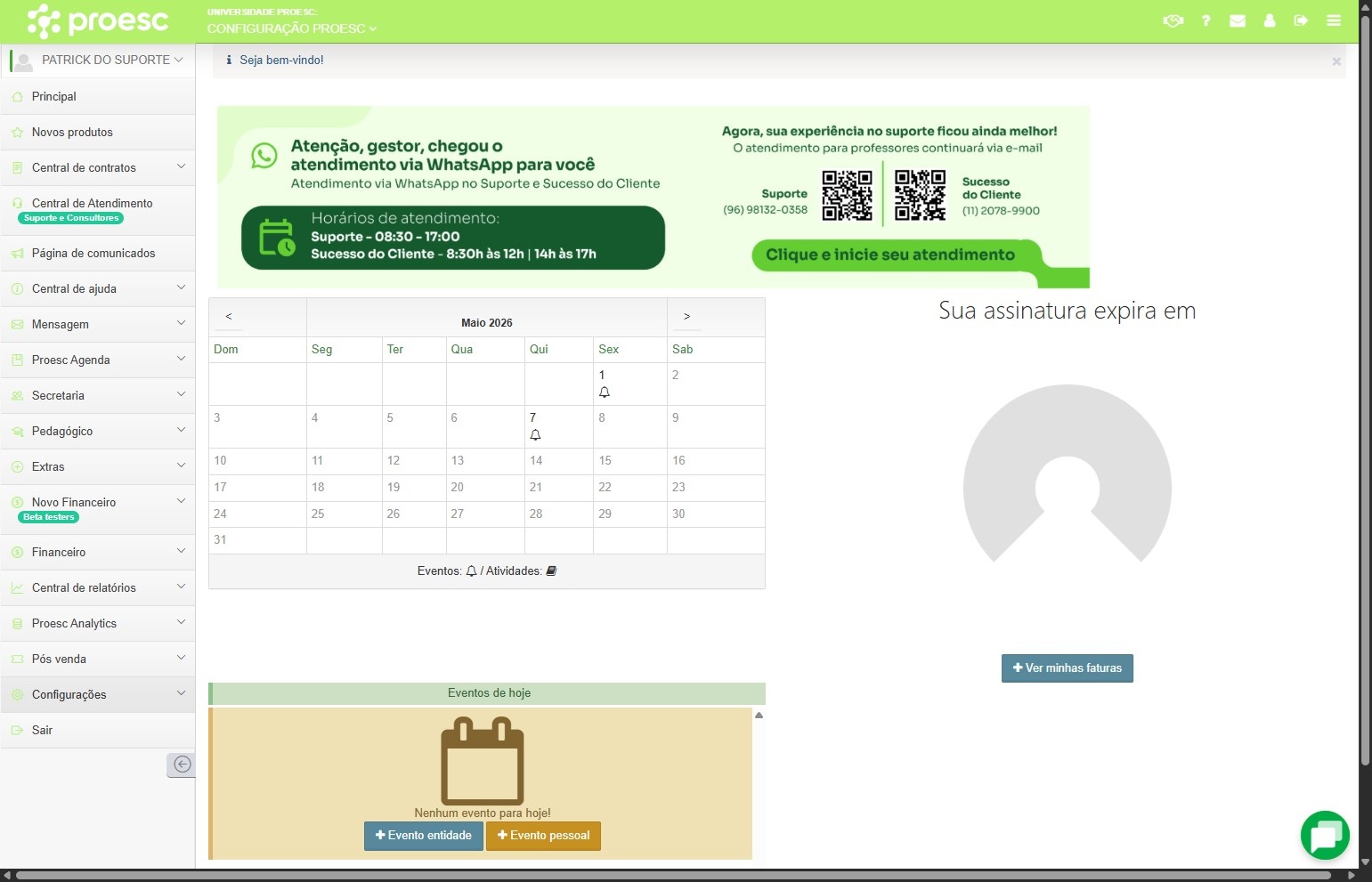Go to the previous month in calendar
The width and height of the screenshot is (1372, 882).
click(x=229, y=317)
